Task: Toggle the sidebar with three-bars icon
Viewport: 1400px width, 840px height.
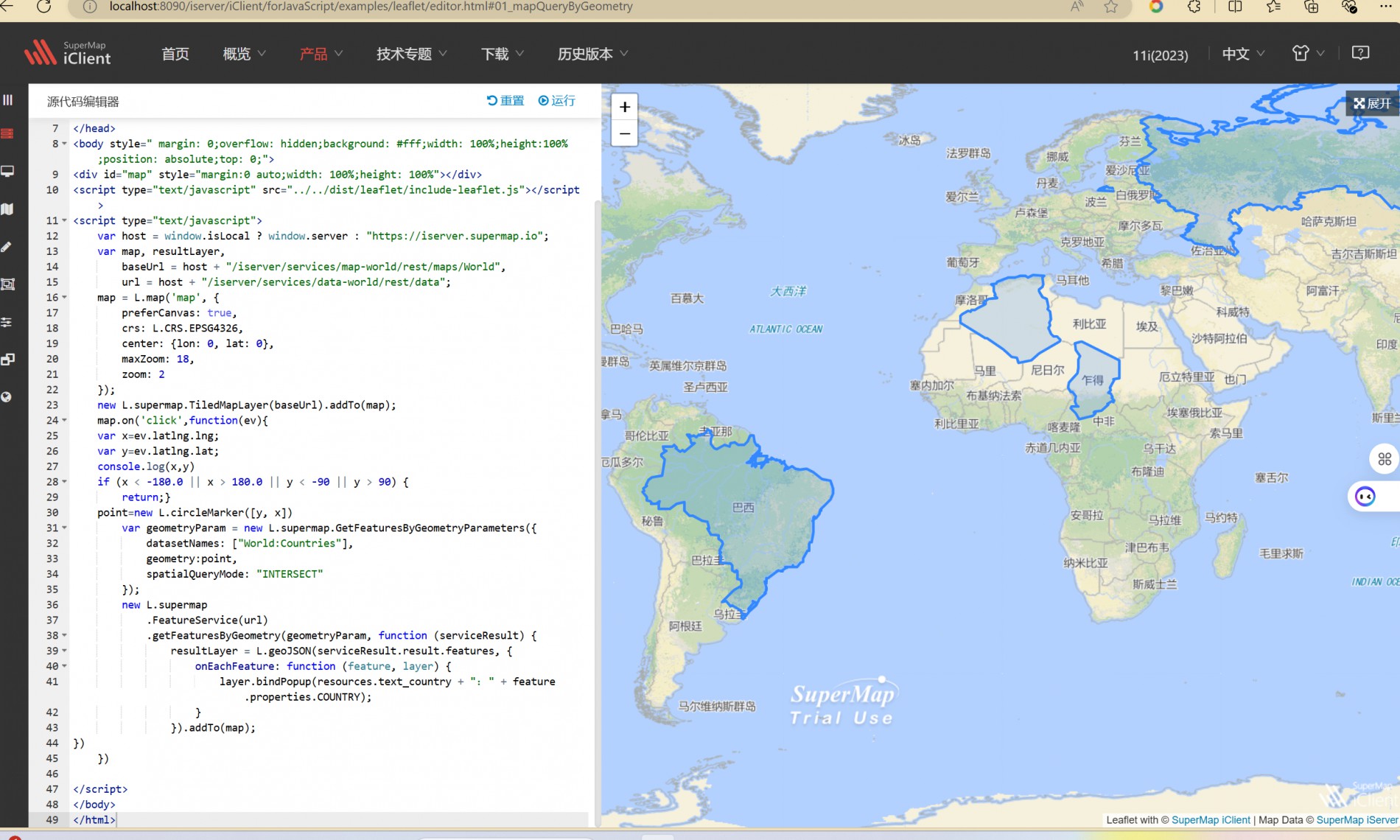Action: click(7, 100)
